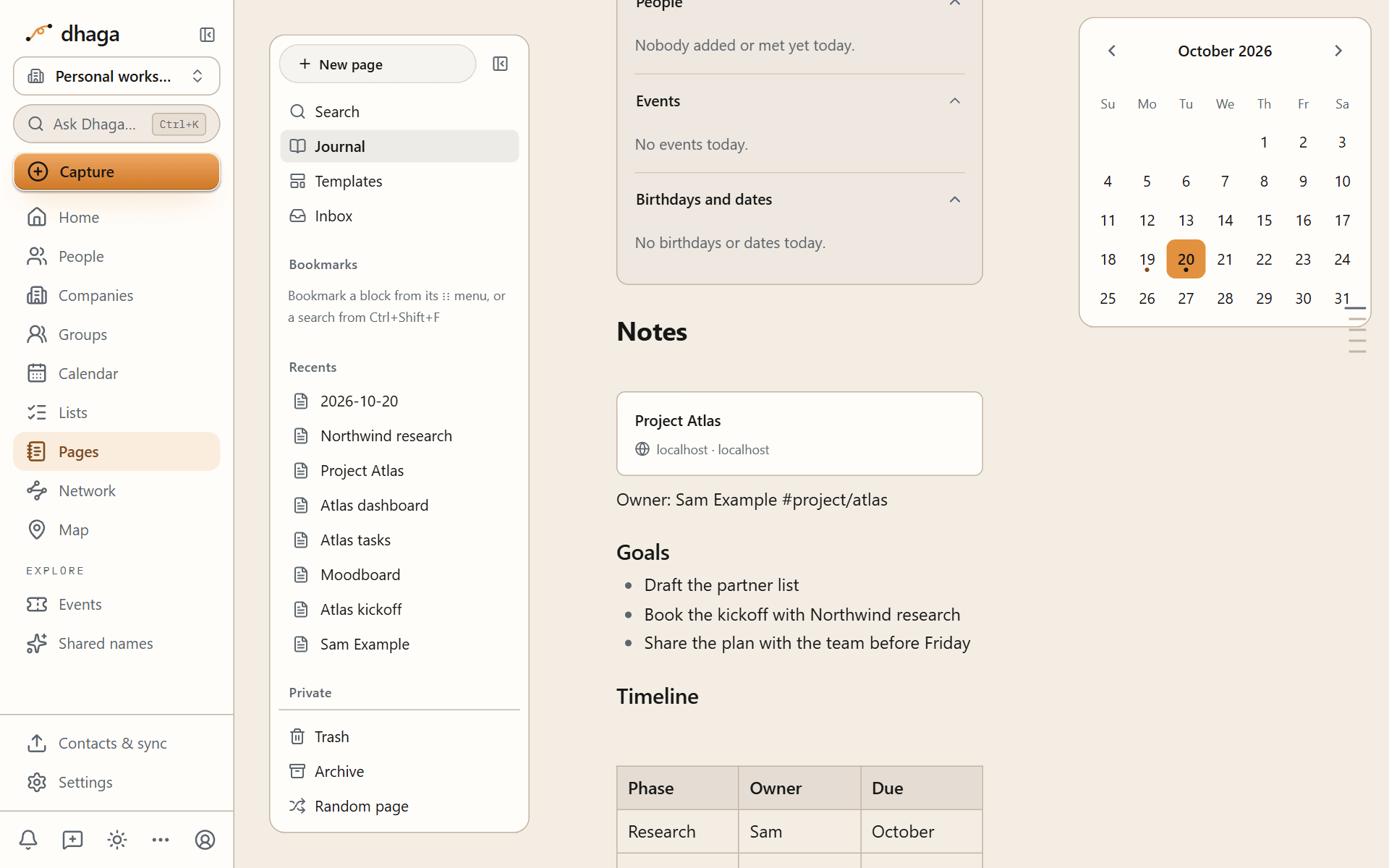The height and width of the screenshot is (868, 1389).
Task: Toggle light theme sun icon
Action: [116, 840]
